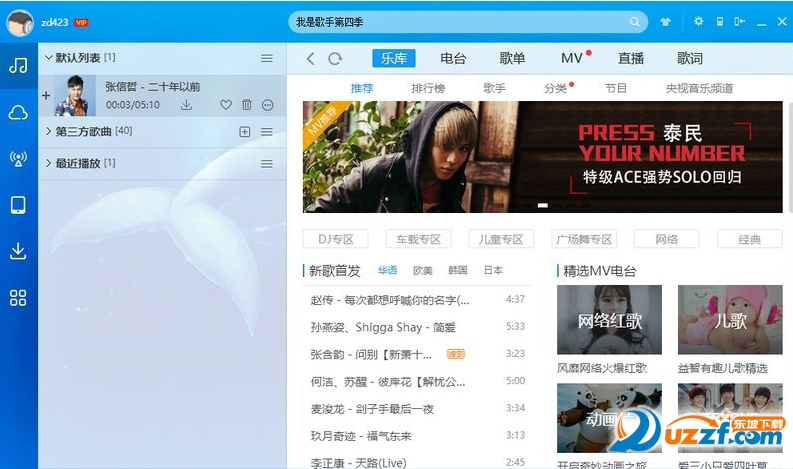Click the user avatar zd423

pyautogui.click(x=20, y=22)
